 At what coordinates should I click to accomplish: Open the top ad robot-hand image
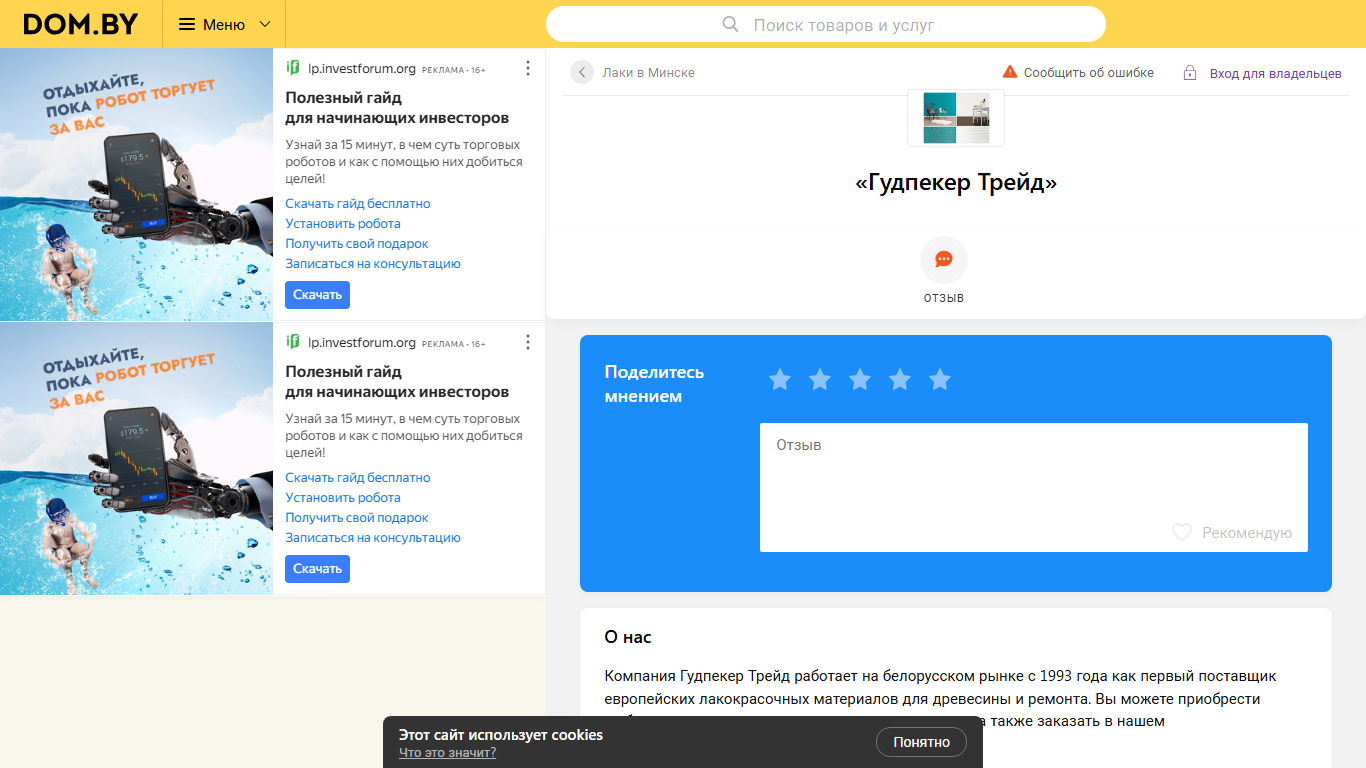(x=136, y=184)
